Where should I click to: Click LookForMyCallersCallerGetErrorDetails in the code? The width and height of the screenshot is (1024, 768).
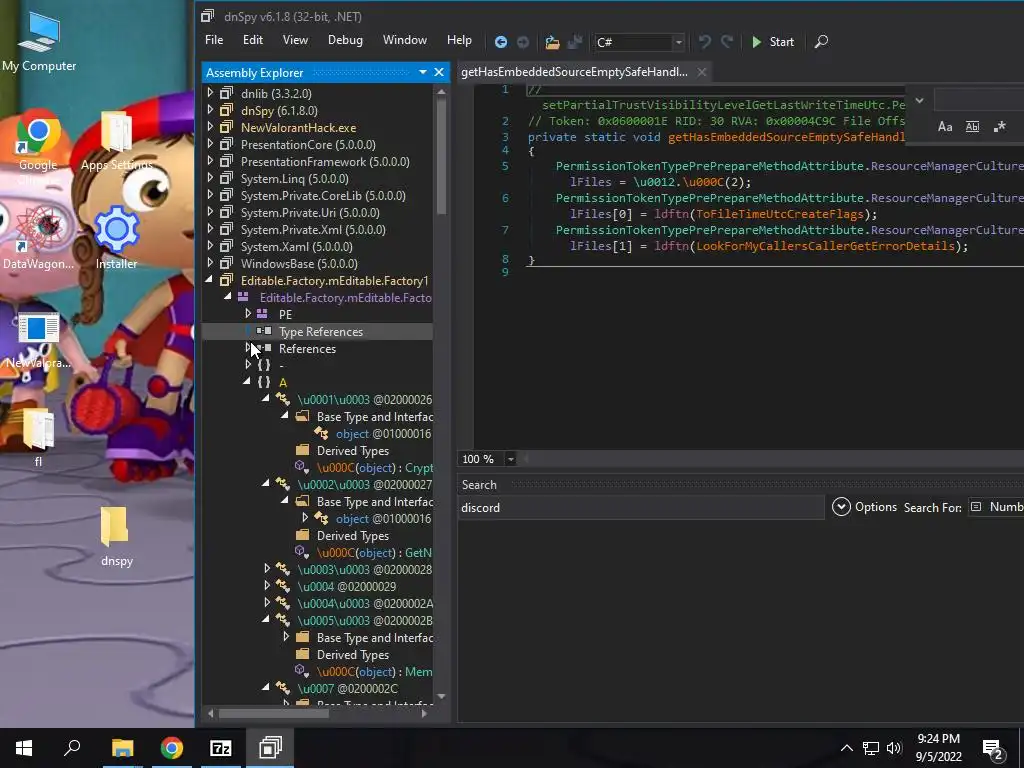pos(825,246)
